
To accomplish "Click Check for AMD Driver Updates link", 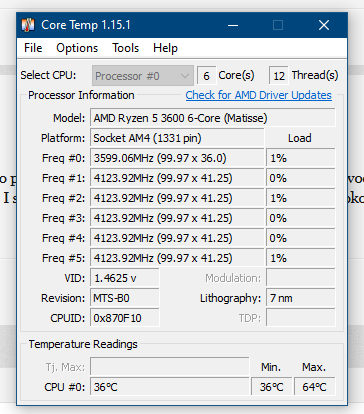I will click(258, 95).
